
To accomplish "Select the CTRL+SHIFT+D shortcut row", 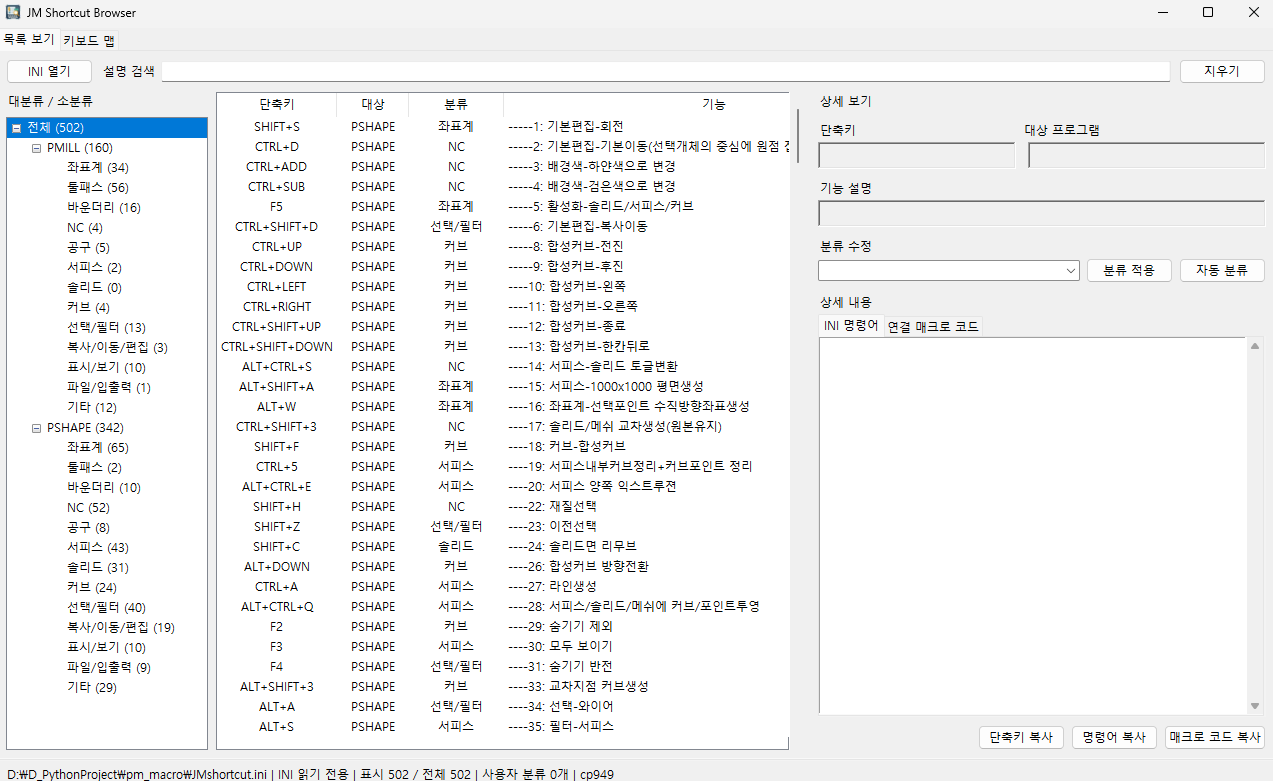I will [x=503, y=227].
